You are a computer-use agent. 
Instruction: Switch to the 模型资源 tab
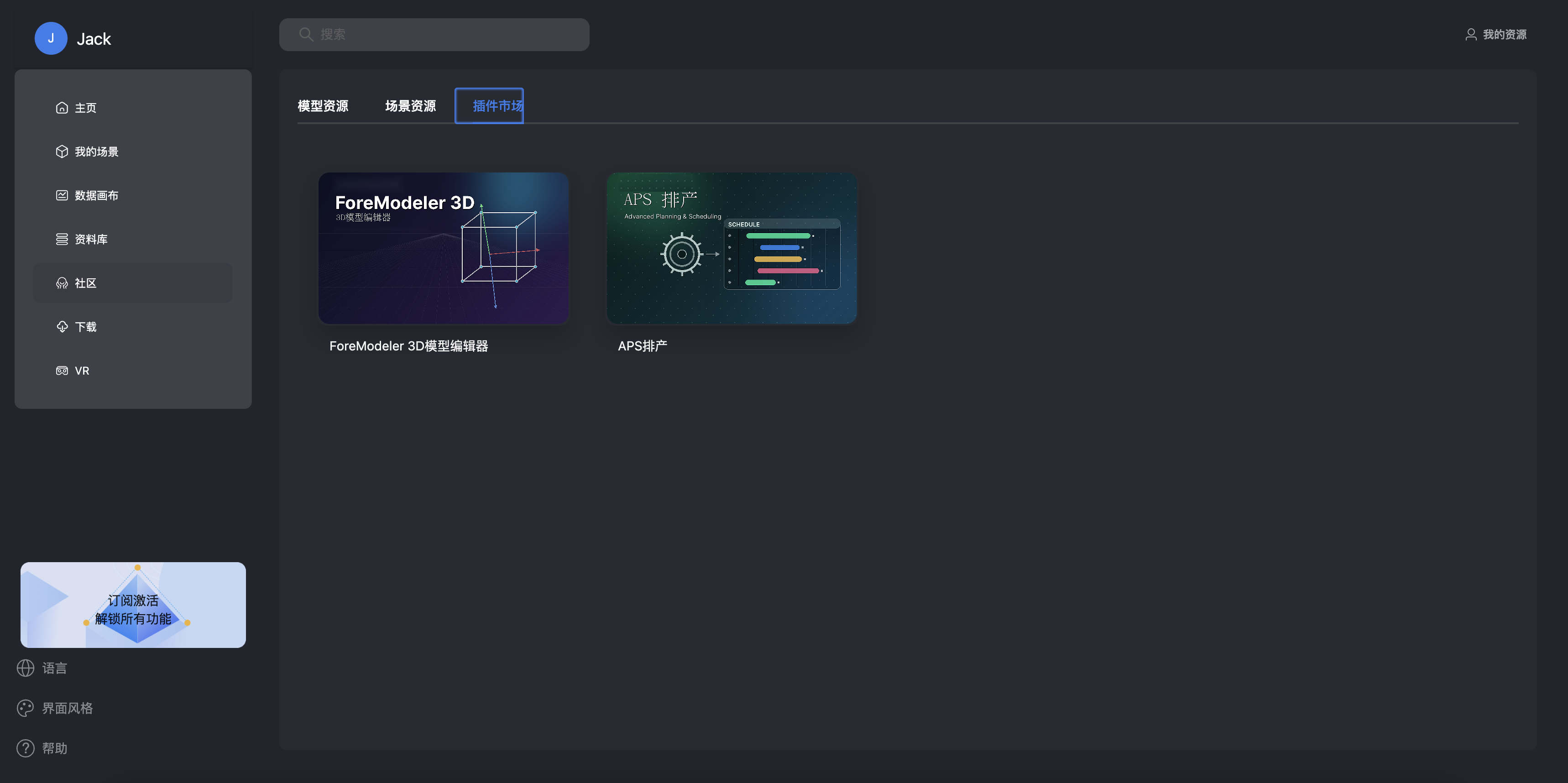tap(323, 106)
